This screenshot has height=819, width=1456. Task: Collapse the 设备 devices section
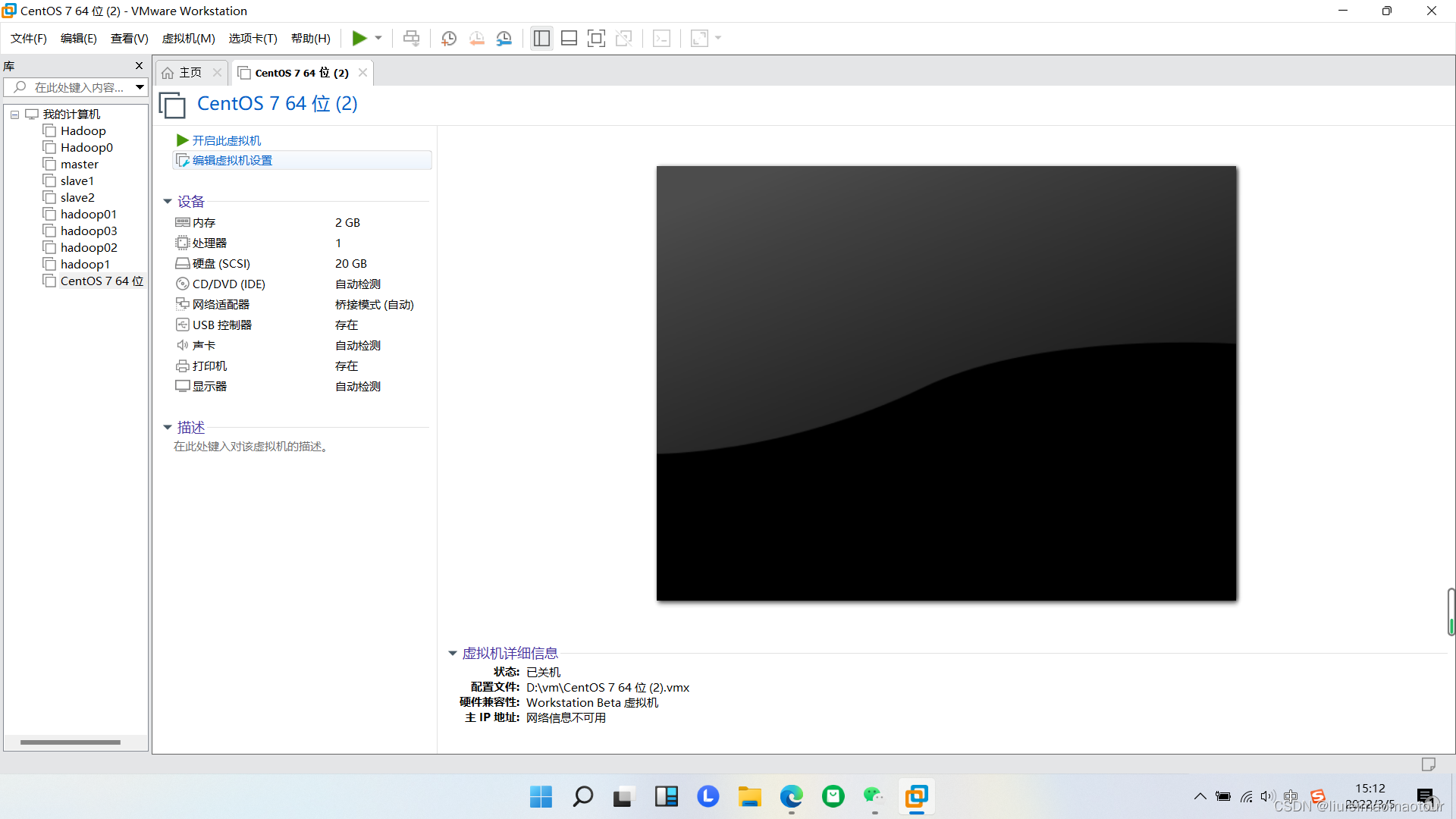168,201
